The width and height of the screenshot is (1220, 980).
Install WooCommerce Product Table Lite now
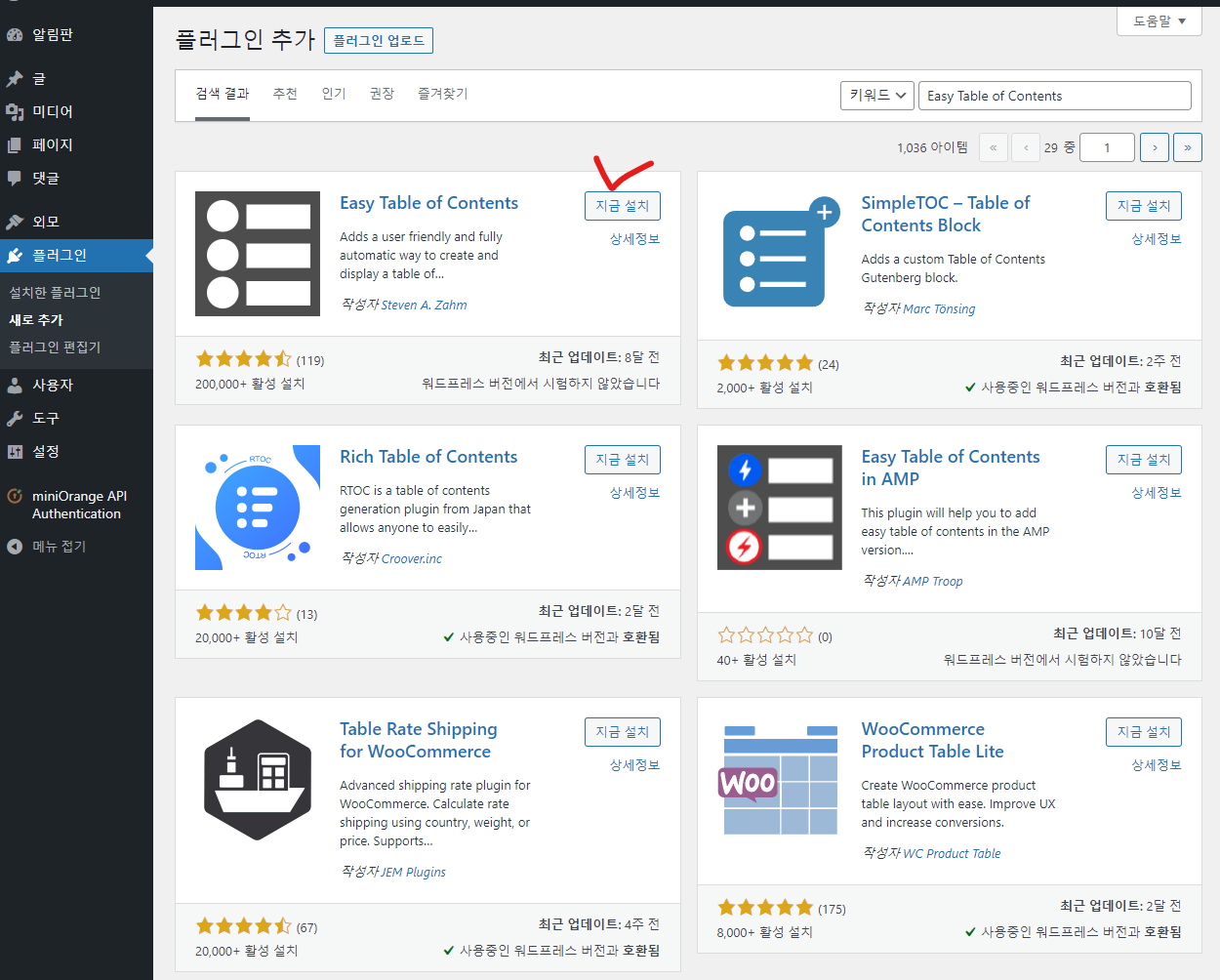pyautogui.click(x=1144, y=732)
